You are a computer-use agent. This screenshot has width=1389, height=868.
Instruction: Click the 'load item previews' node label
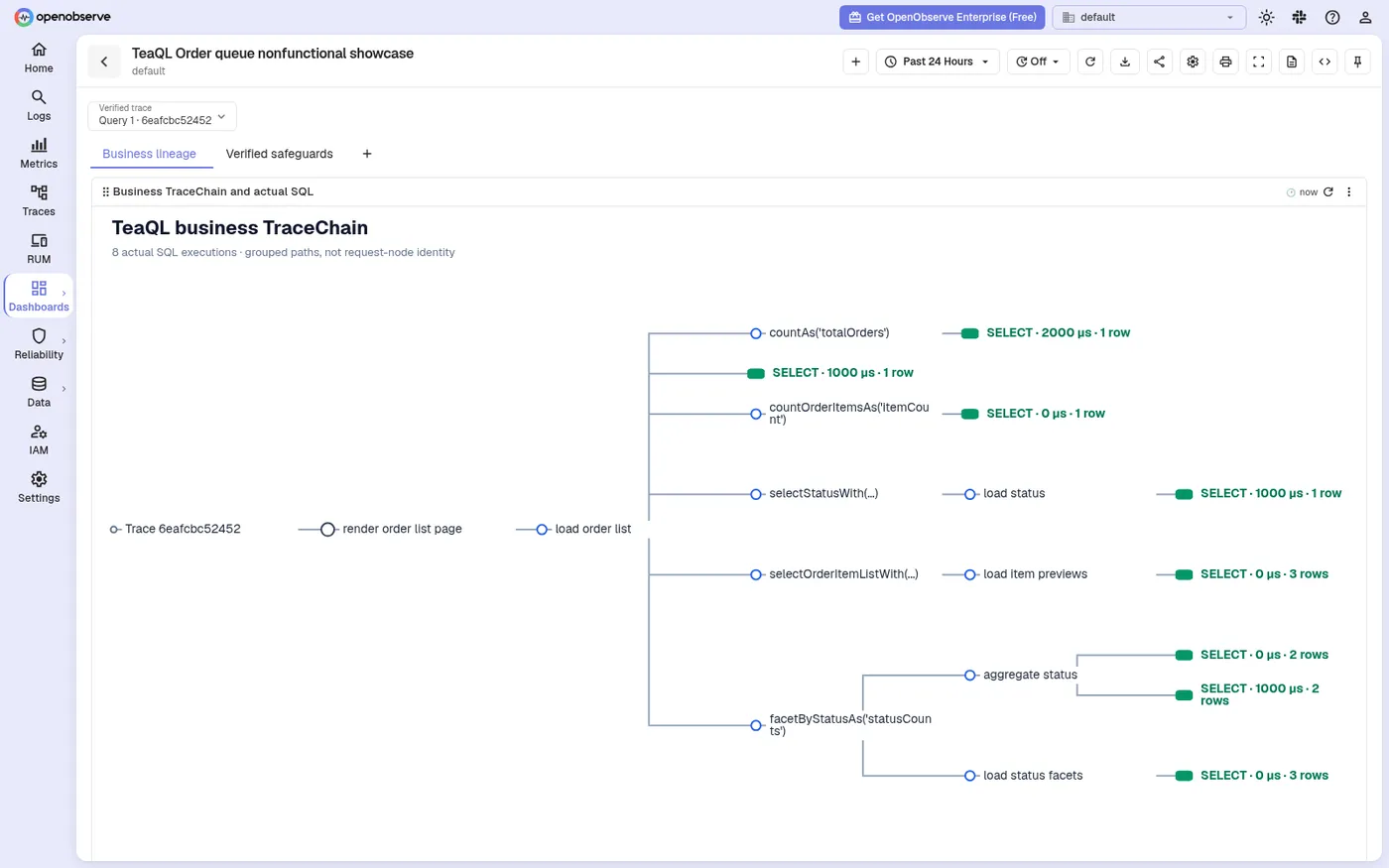(x=1035, y=574)
